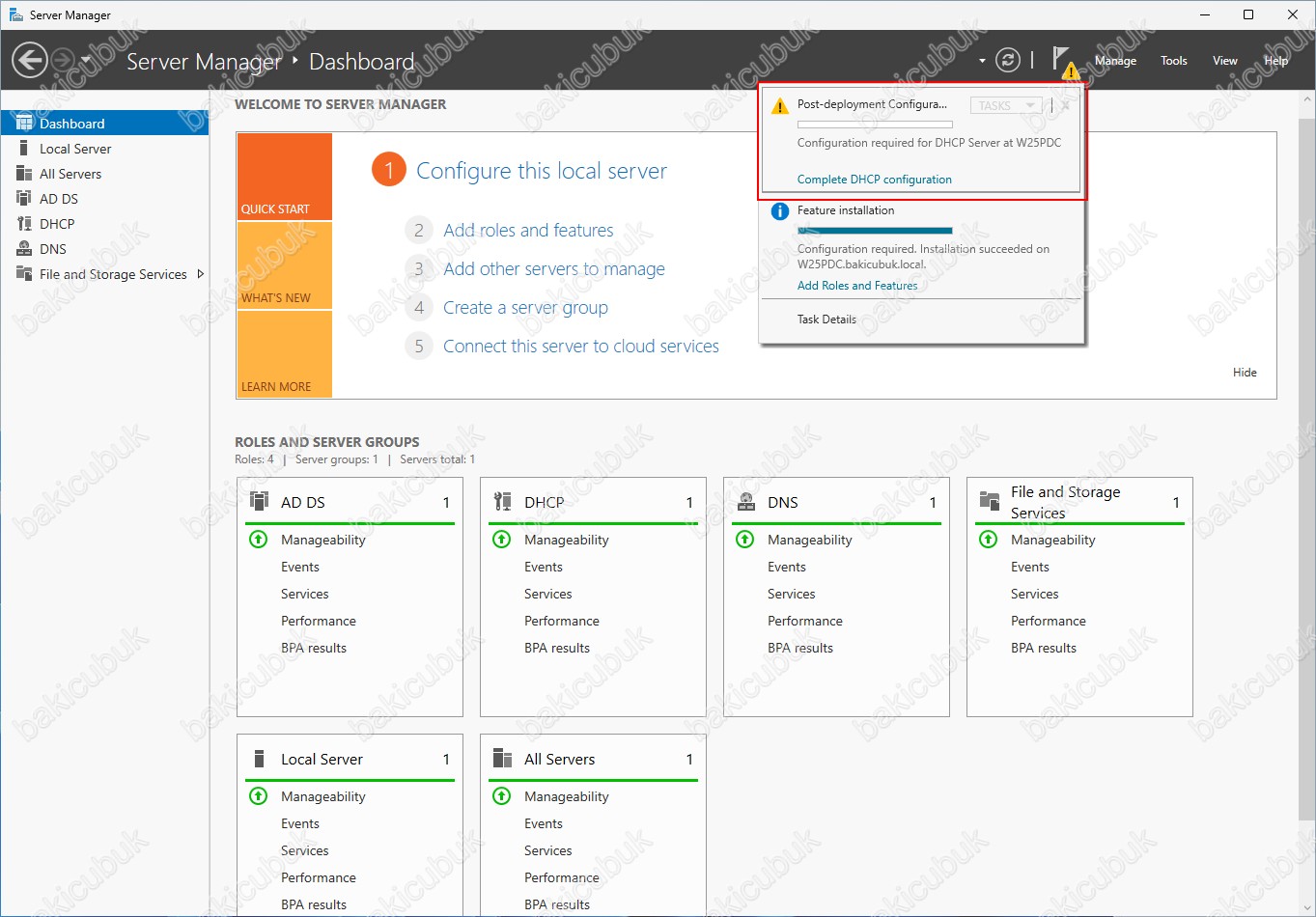Open the View menu
The height and width of the screenshot is (917, 1316).
[1225, 60]
